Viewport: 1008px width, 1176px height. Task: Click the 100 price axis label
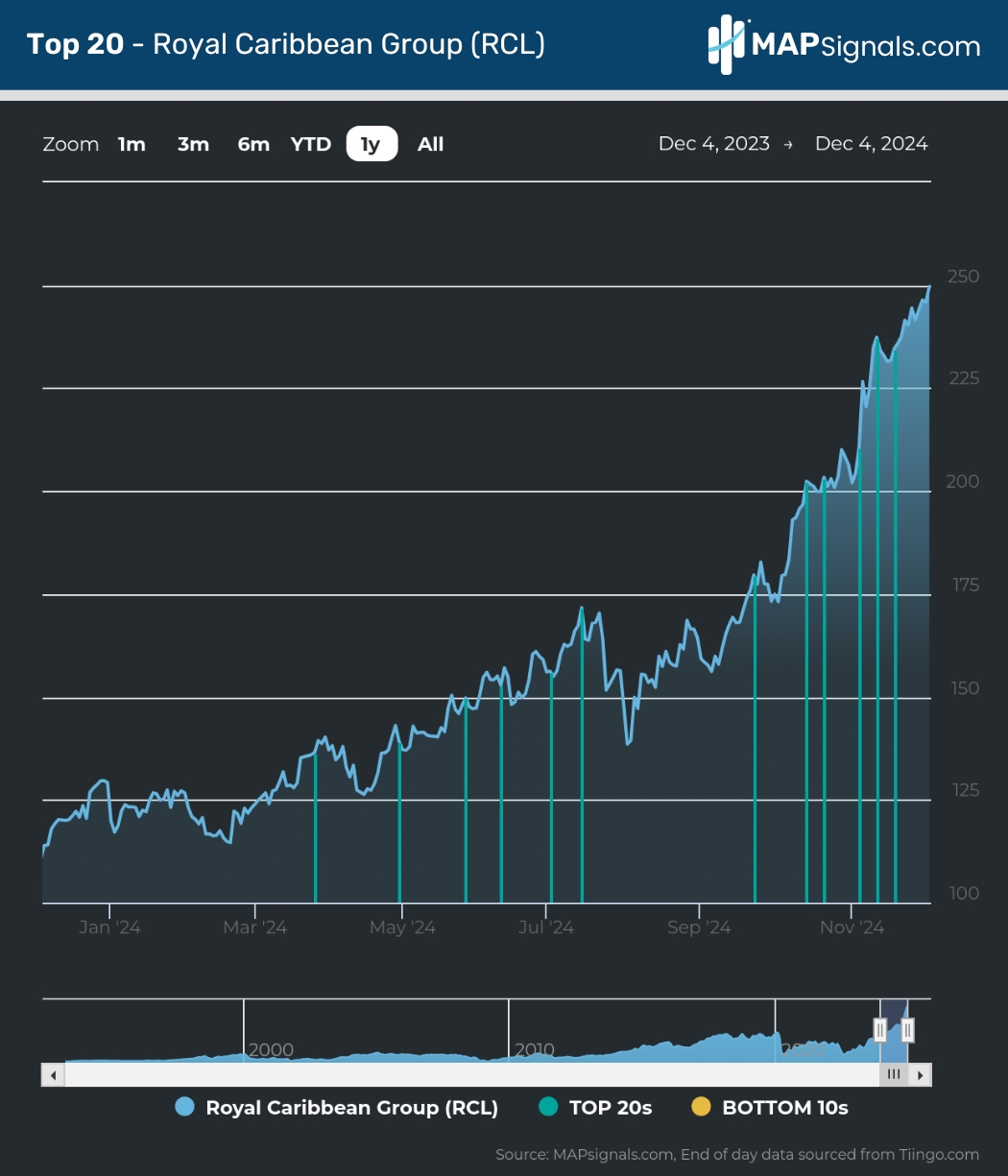pos(963,893)
